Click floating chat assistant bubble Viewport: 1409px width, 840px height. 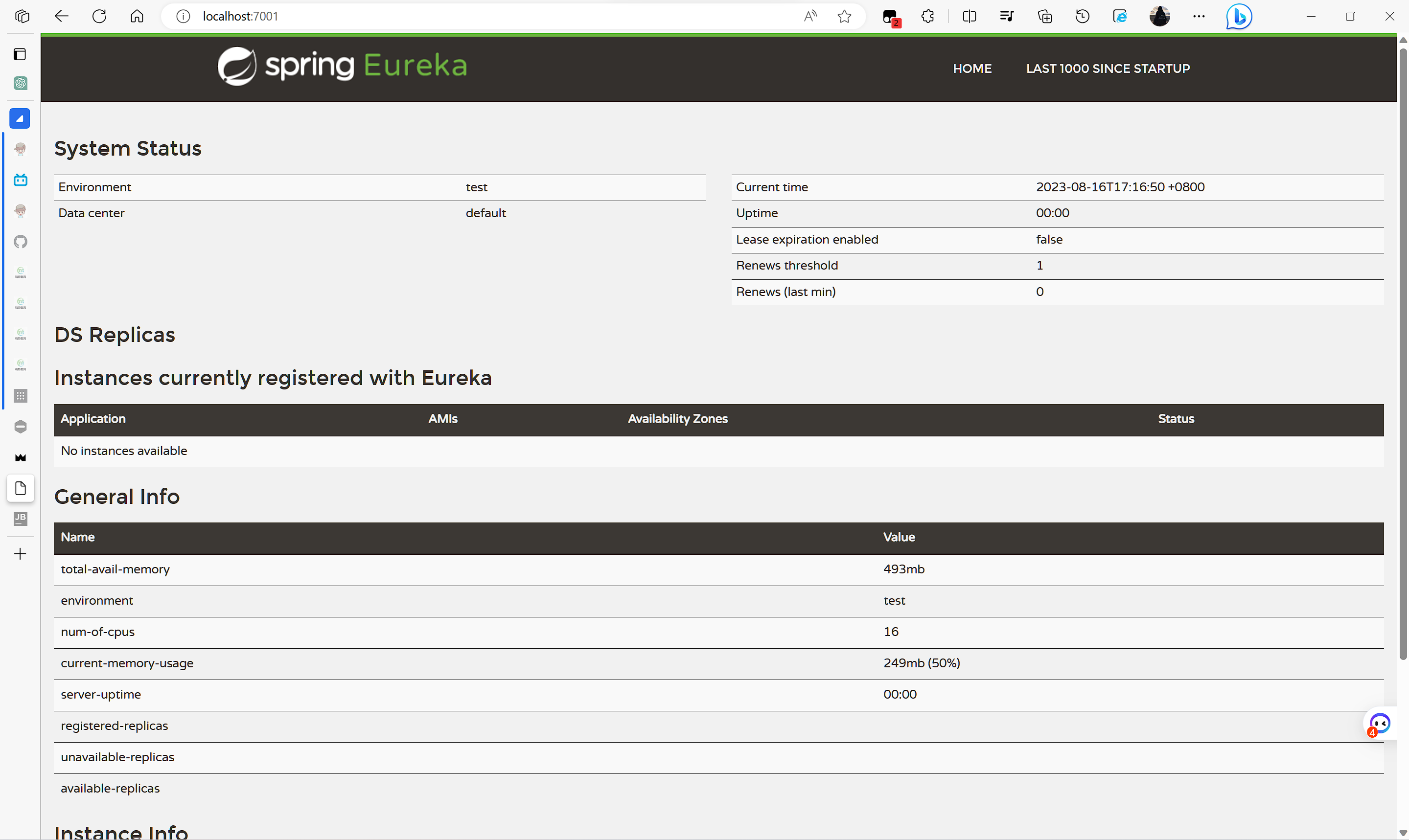[x=1380, y=724]
